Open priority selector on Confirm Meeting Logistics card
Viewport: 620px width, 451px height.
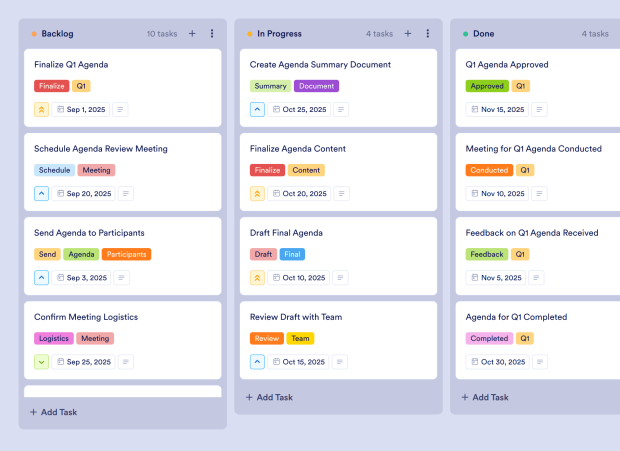tap(41, 362)
